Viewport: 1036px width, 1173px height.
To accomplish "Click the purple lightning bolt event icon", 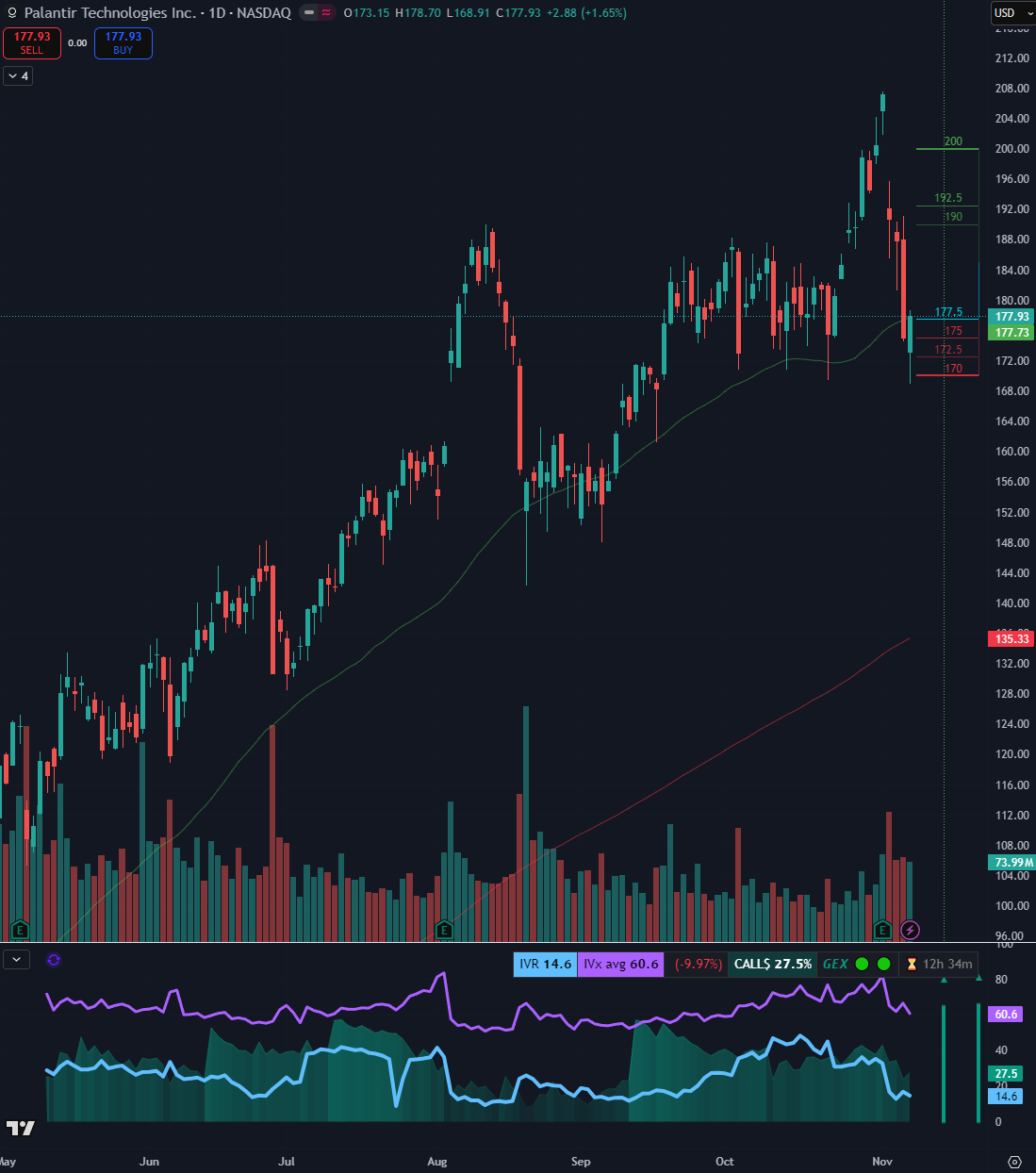I will click(x=910, y=930).
